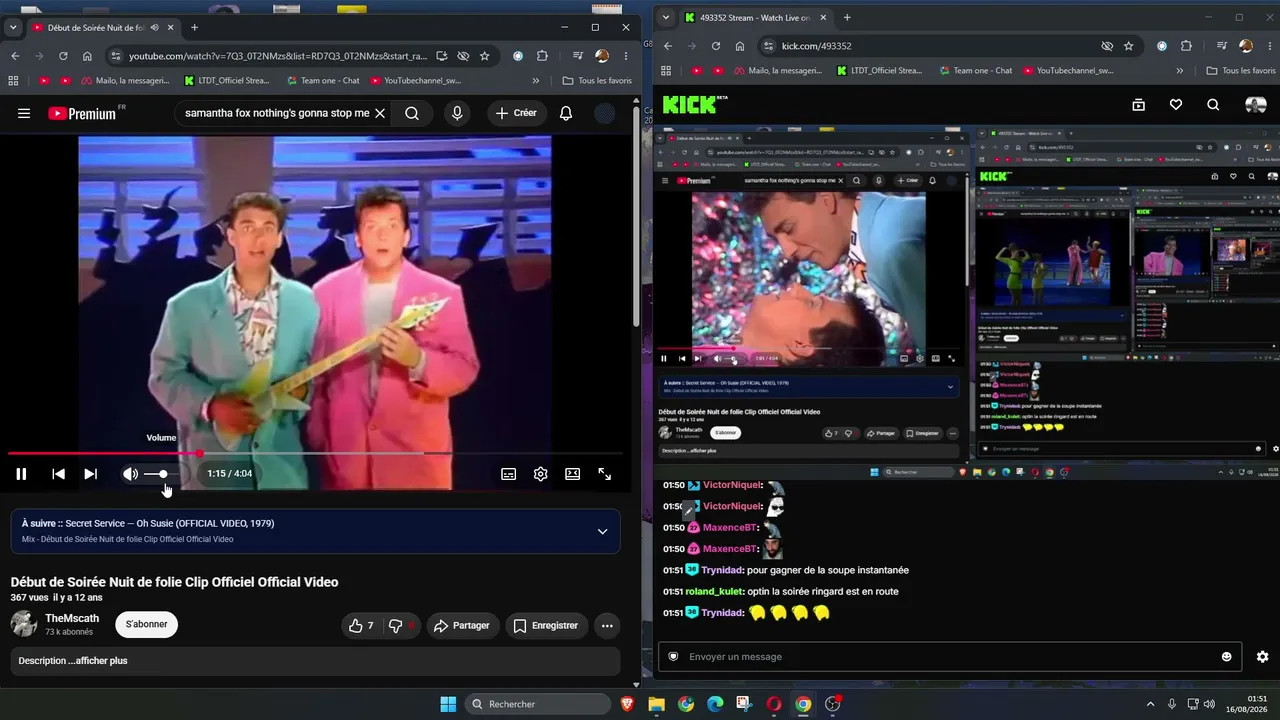Expand the 'À suivre' mix playlist panel
The image size is (1280, 720).
tap(602, 531)
